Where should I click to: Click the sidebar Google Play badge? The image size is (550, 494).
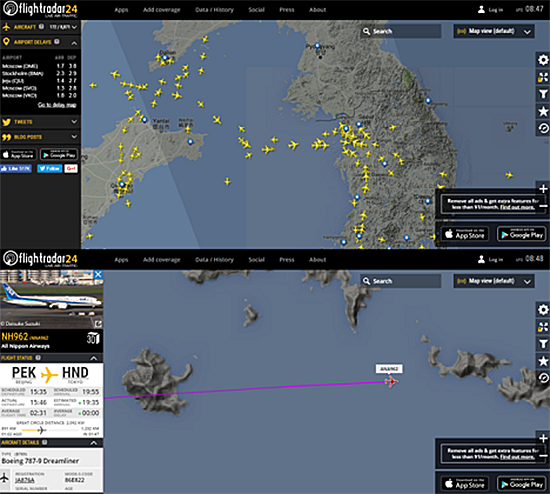(59, 154)
